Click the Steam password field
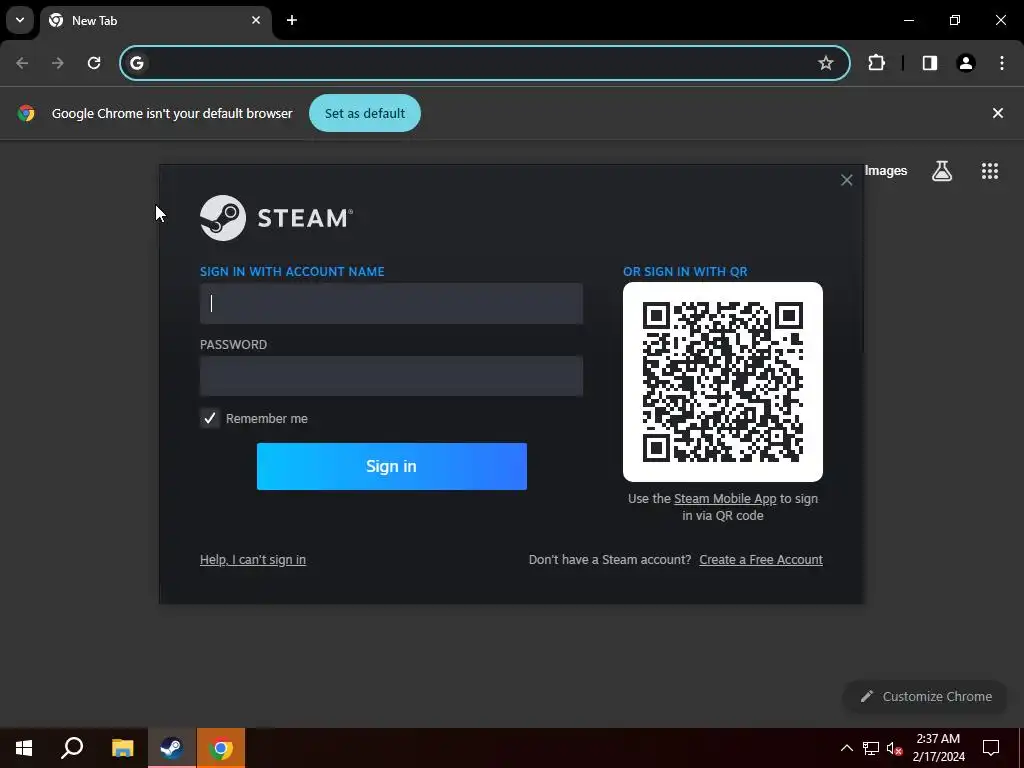This screenshot has height=768, width=1024. pyautogui.click(x=391, y=376)
